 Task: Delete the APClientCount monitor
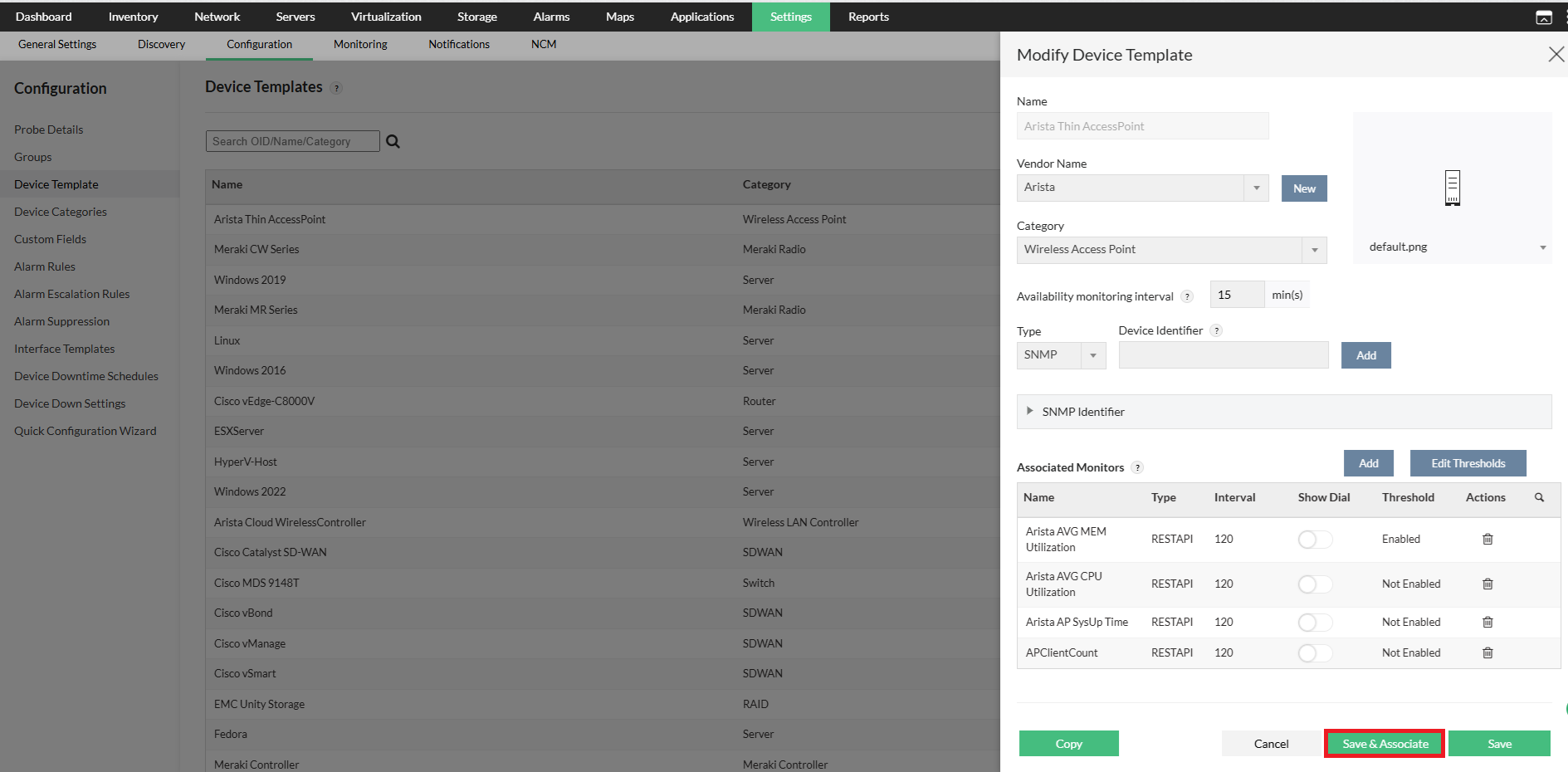pos(1487,652)
